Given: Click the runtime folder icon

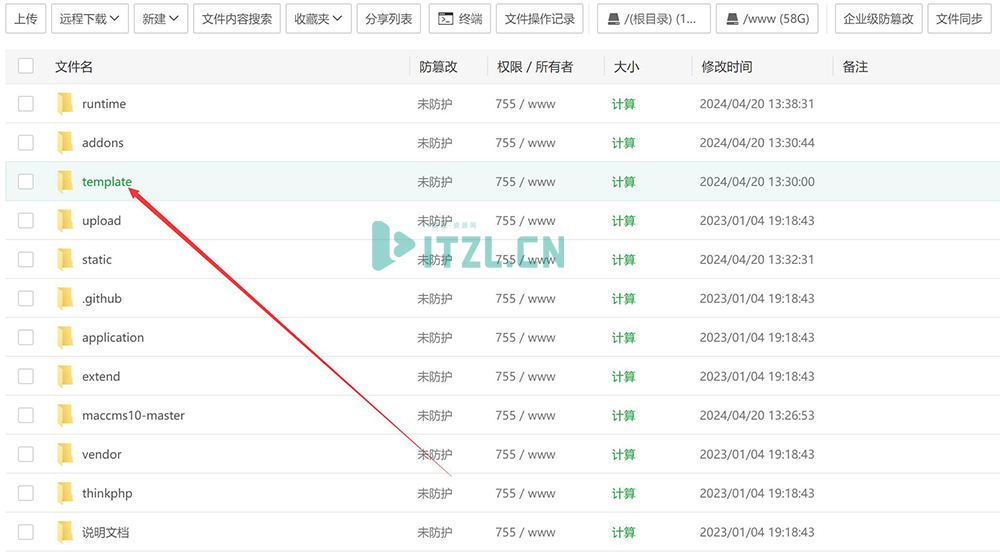Looking at the screenshot, I should [66, 104].
